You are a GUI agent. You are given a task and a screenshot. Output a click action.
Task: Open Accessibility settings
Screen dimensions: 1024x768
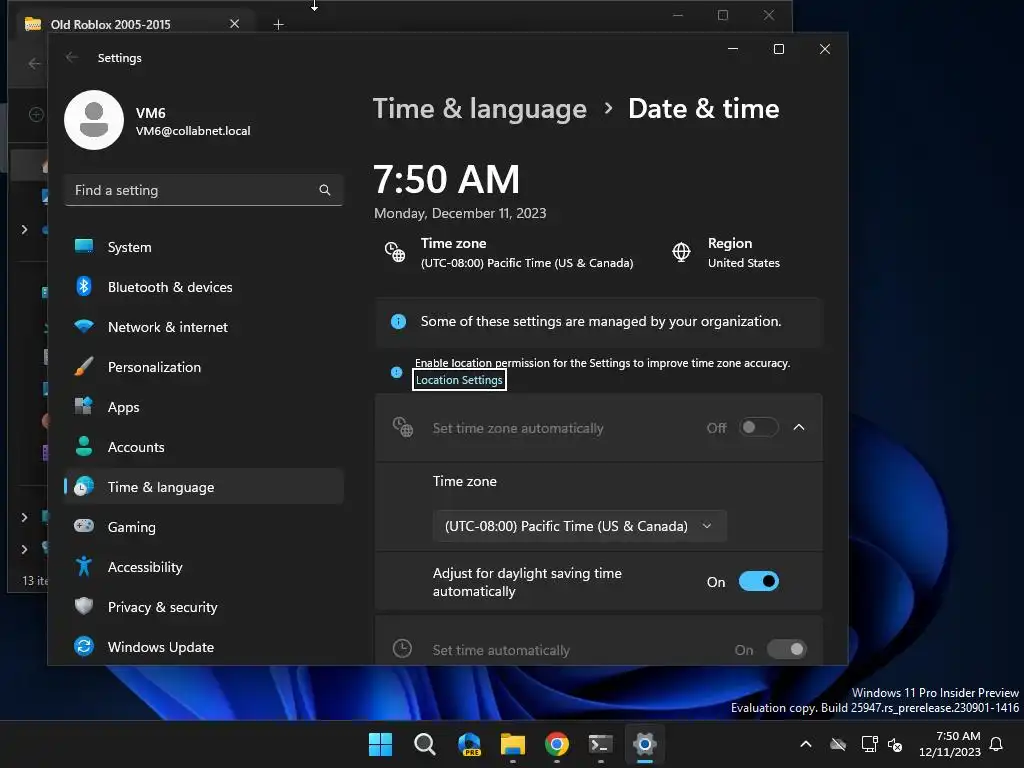coord(204,567)
